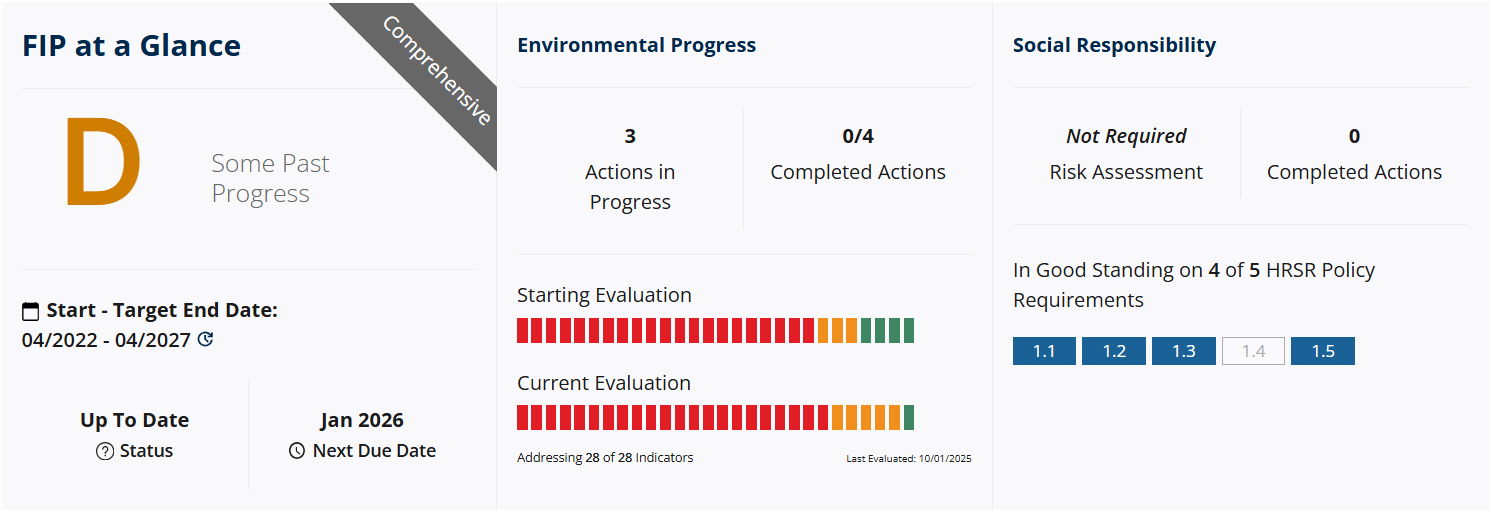This screenshot has height=515, width=1491.
Task: Click the Not Required Risk Assessment label
Action: click(x=1126, y=136)
